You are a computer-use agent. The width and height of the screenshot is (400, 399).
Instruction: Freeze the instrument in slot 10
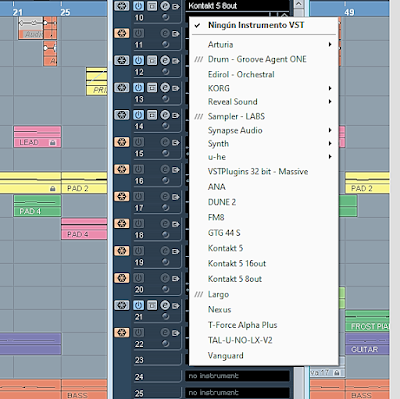click(122, 6)
